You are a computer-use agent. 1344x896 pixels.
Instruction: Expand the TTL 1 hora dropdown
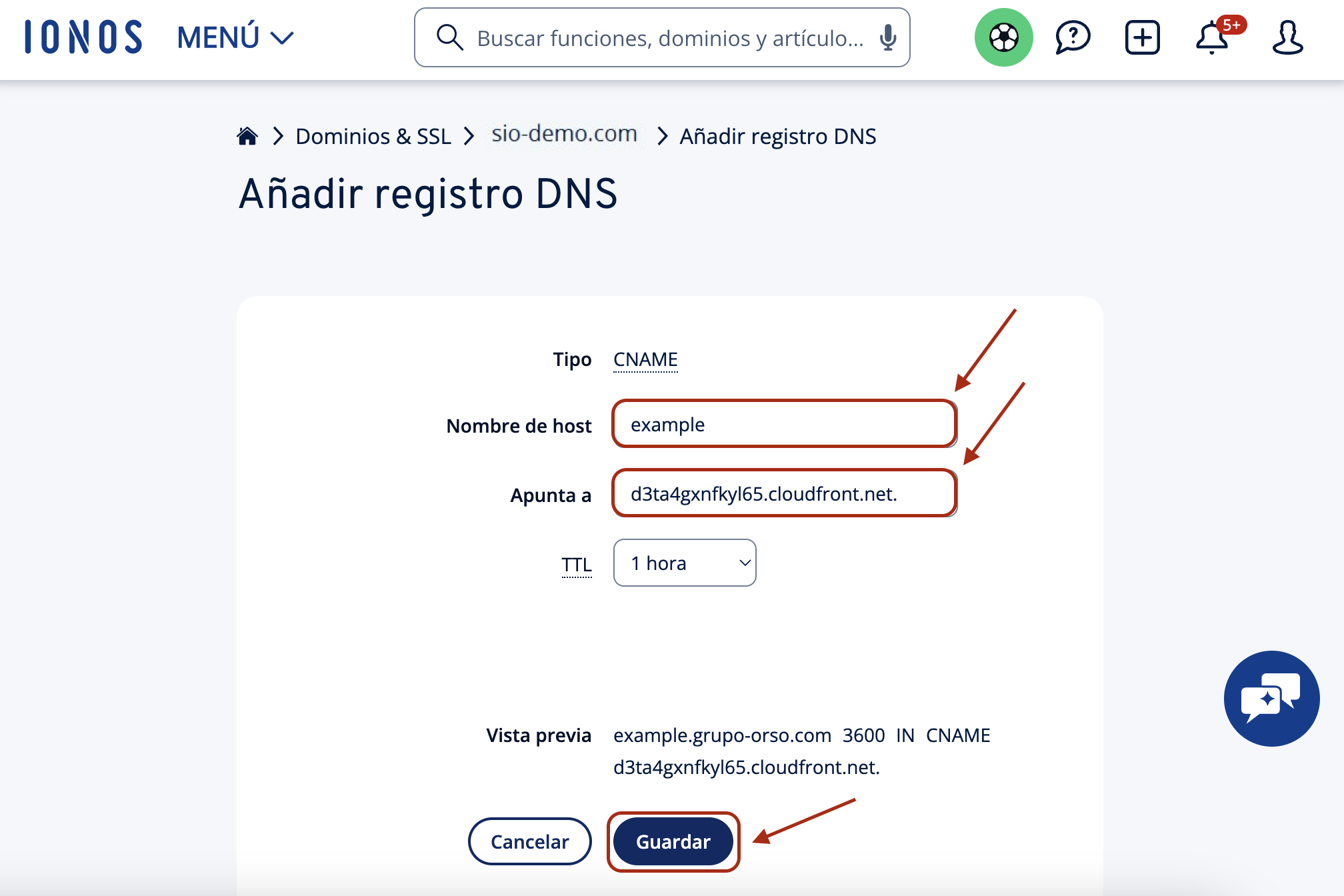coord(685,563)
